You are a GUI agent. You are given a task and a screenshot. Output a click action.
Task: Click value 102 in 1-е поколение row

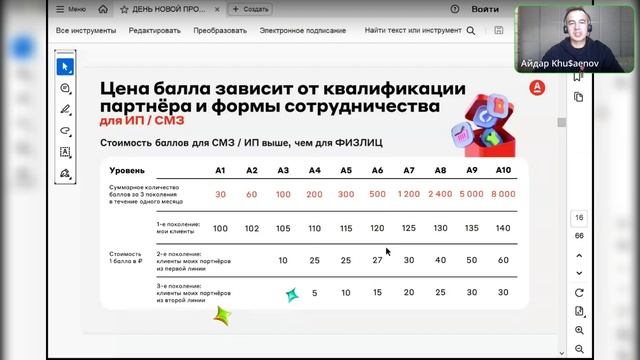251,228
